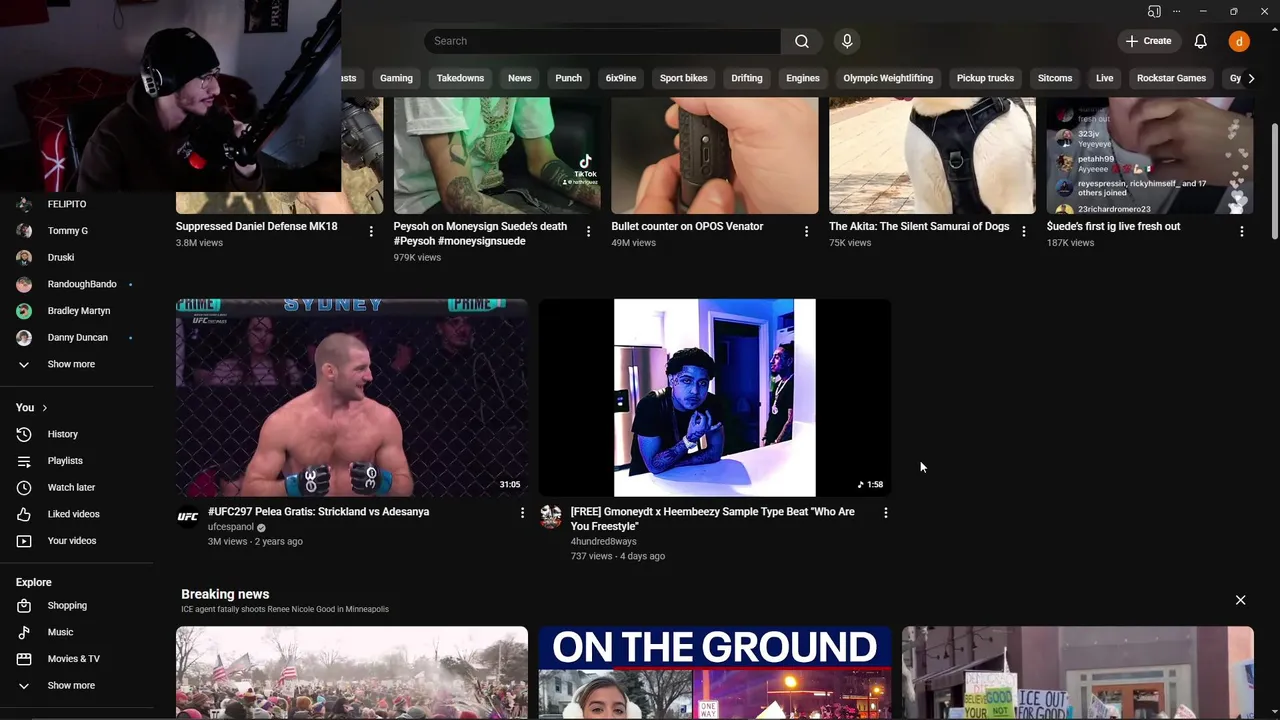Image resolution: width=1280 pixels, height=720 pixels.
Task: Select the Sport bikes topic chip
Action: pyautogui.click(x=684, y=78)
